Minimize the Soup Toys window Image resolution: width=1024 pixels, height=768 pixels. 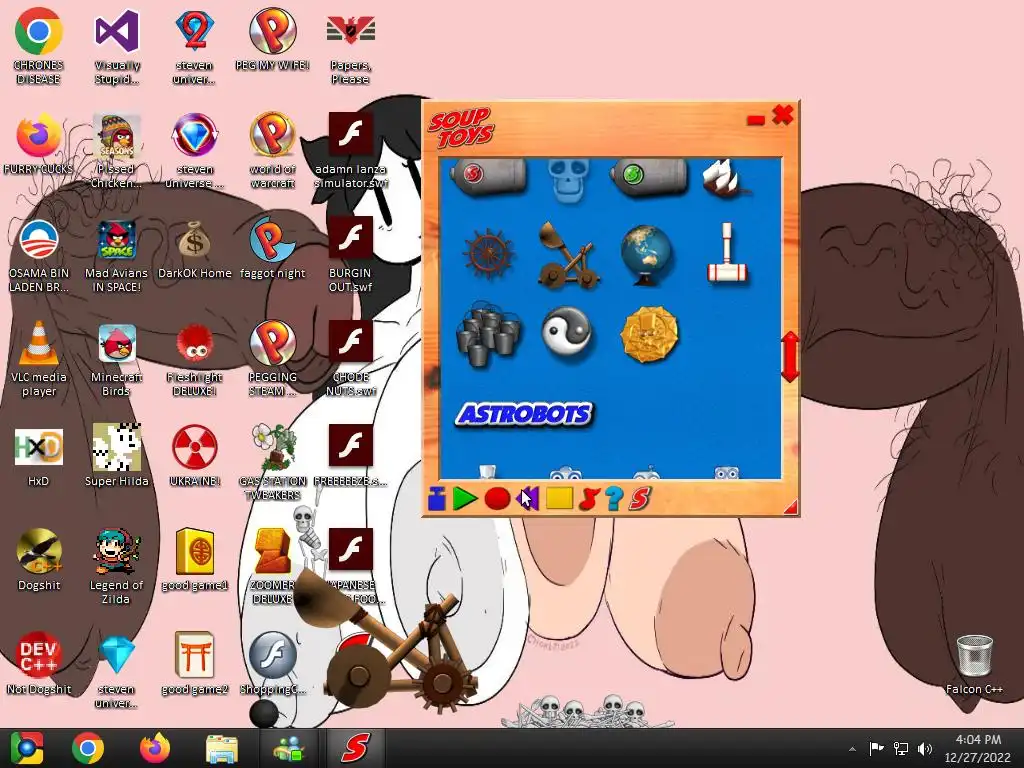click(x=756, y=120)
